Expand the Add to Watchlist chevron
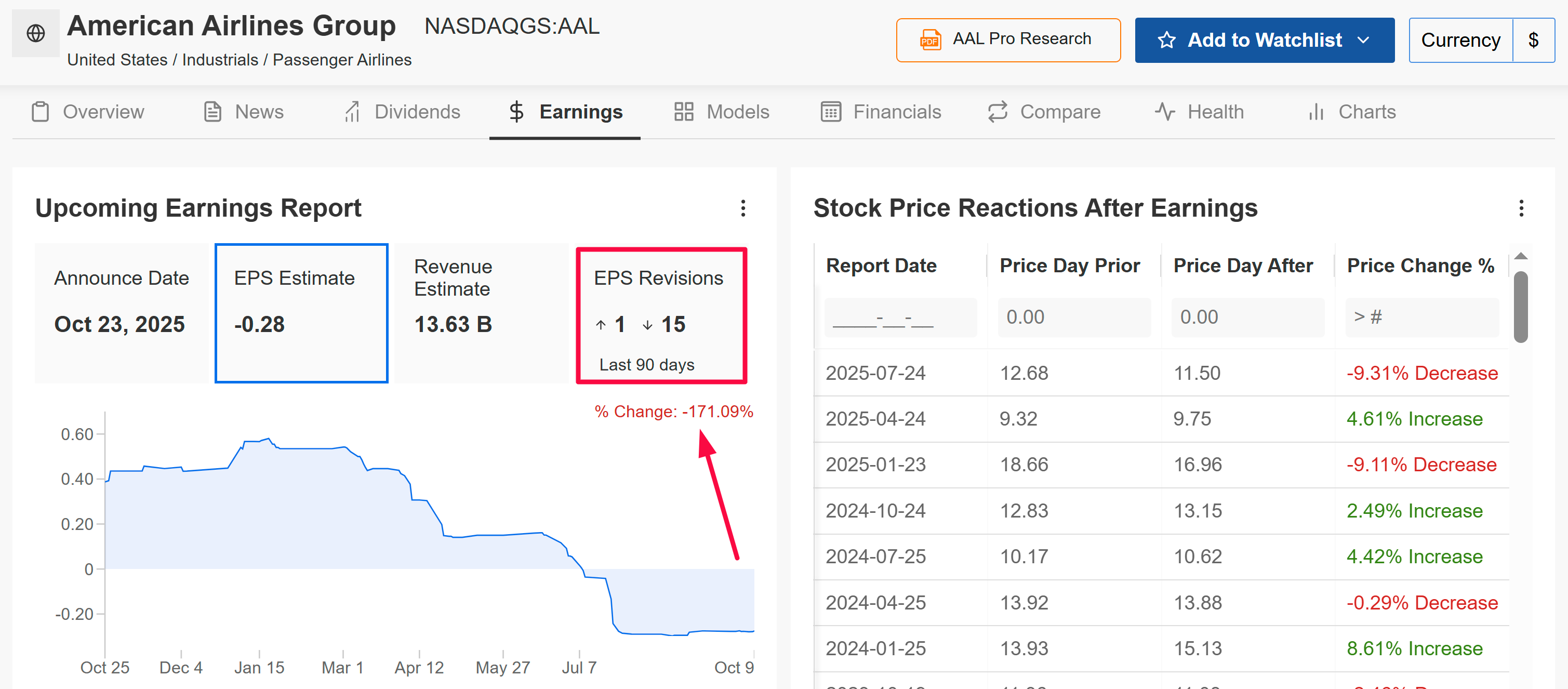This screenshot has height=689, width=1568. pyautogui.click(x=1363, y=40)
